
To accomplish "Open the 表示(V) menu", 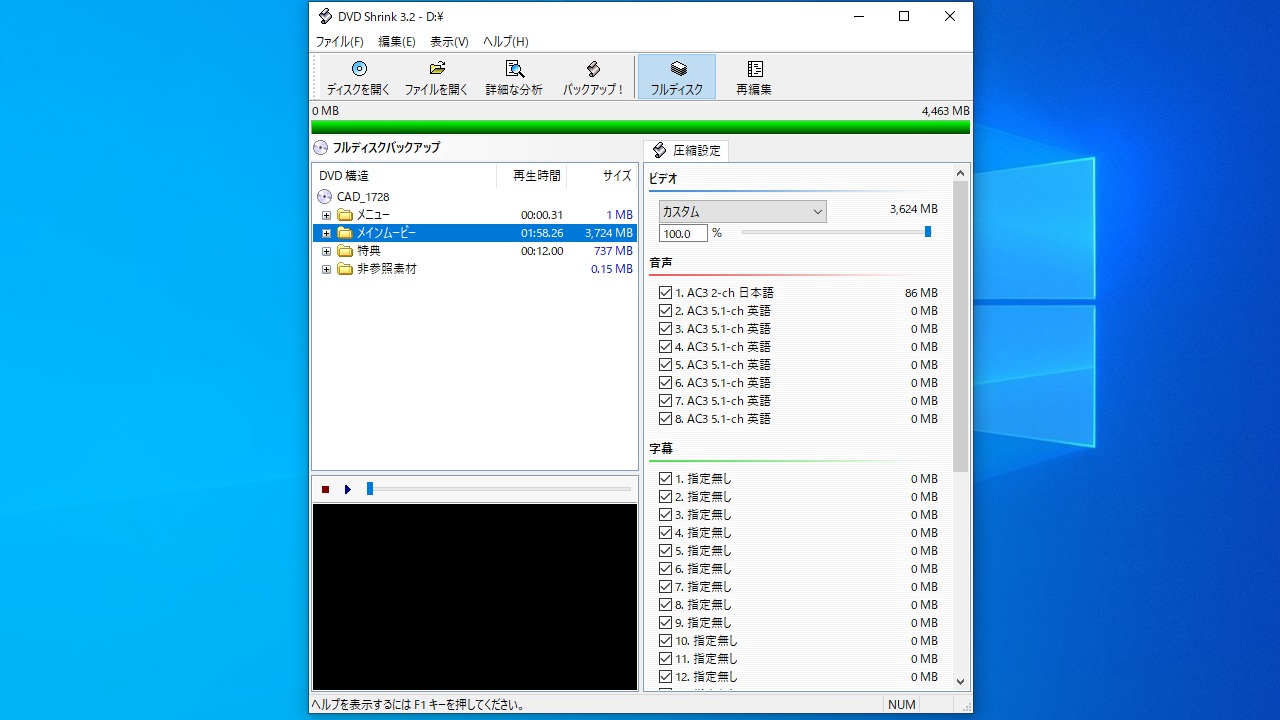I will click(x=449, y=42).
